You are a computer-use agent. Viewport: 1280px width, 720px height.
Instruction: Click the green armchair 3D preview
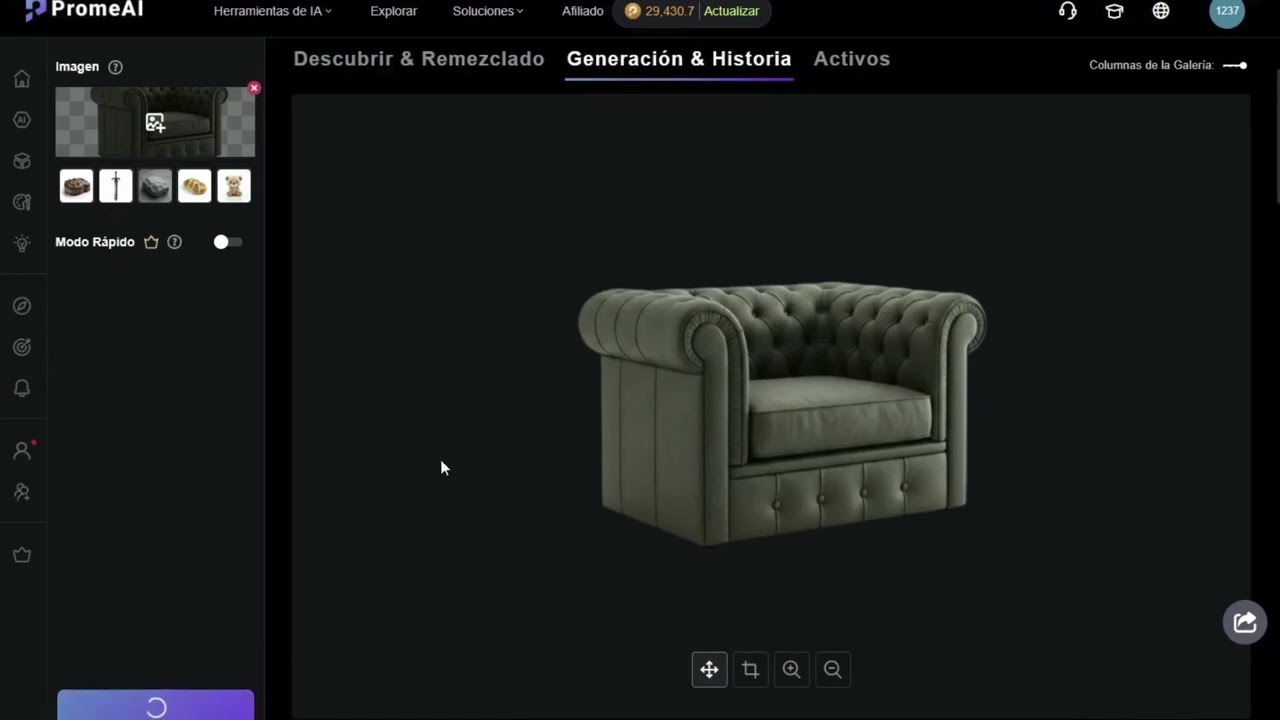tap(781, 414)
